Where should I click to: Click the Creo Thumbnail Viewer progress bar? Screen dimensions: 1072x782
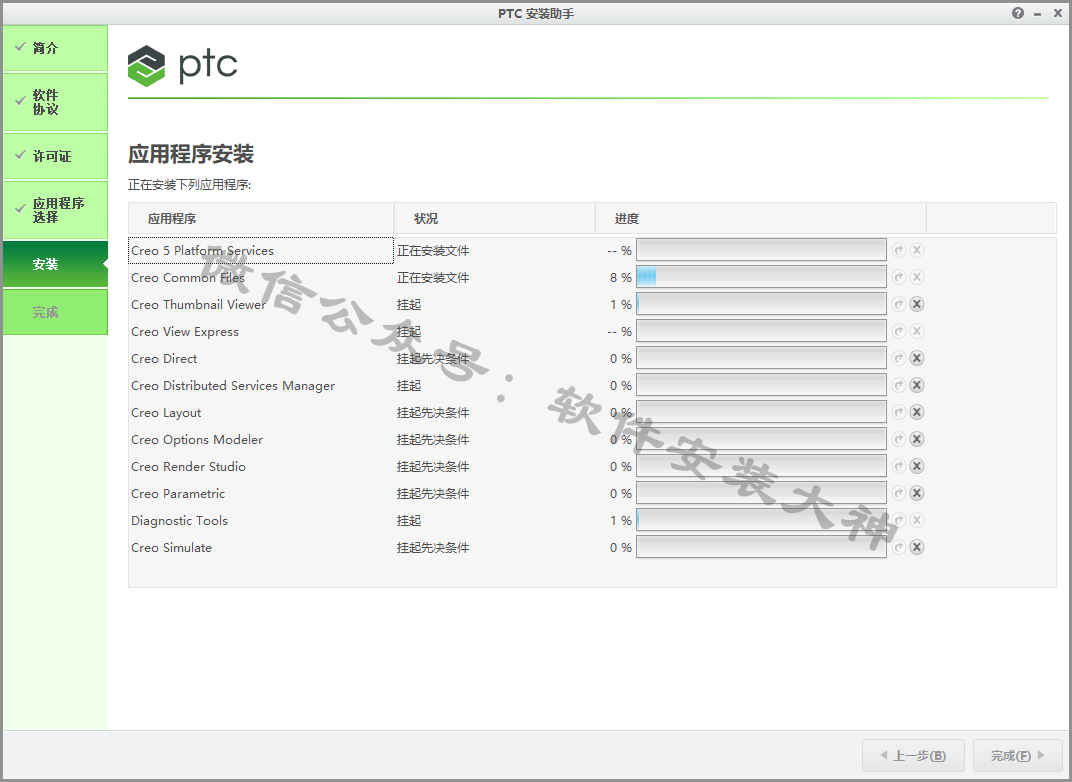click(761, 304)
